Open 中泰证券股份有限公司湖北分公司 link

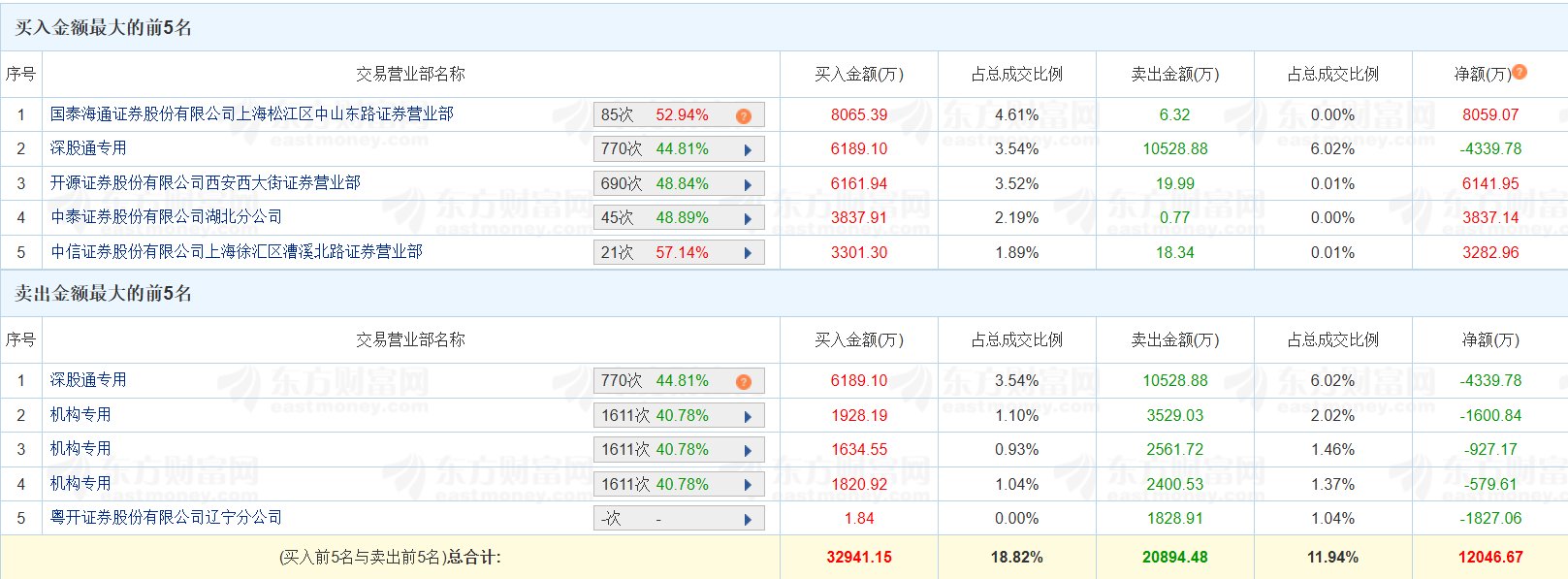[167, 217]
